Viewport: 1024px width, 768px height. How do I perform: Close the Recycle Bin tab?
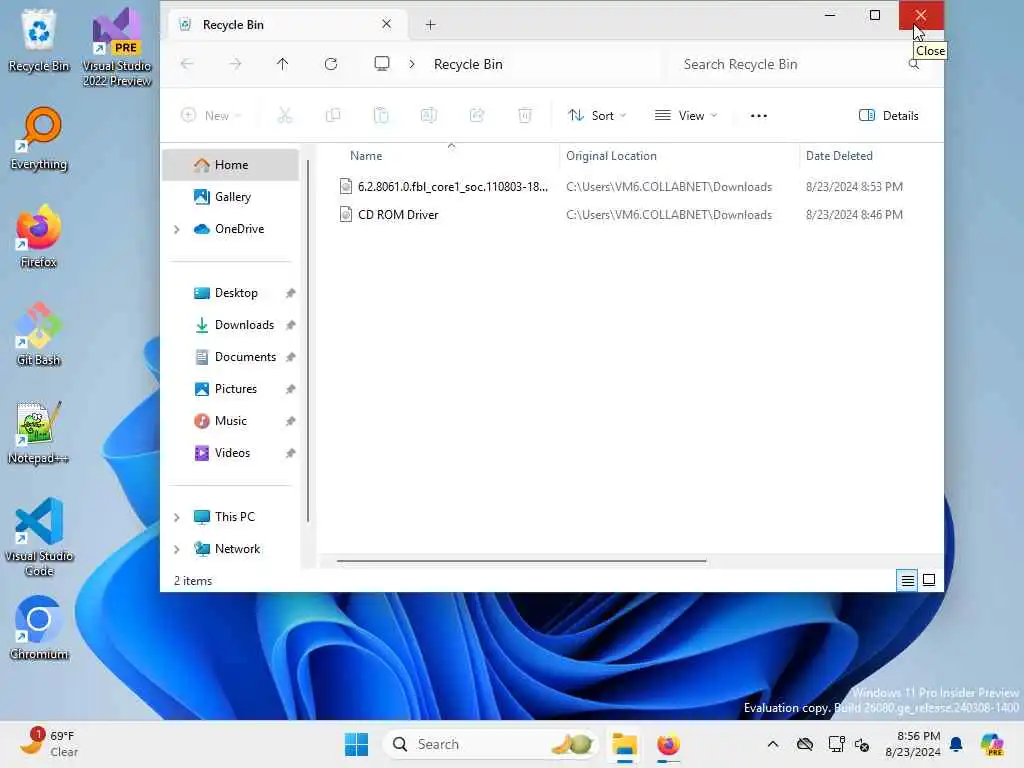[387, 24]
